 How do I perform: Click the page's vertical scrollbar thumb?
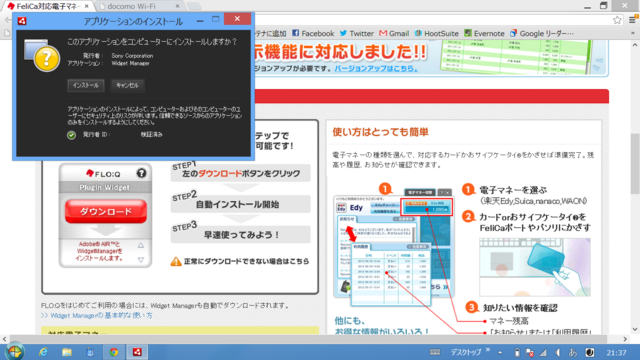(x=635, y=164)
